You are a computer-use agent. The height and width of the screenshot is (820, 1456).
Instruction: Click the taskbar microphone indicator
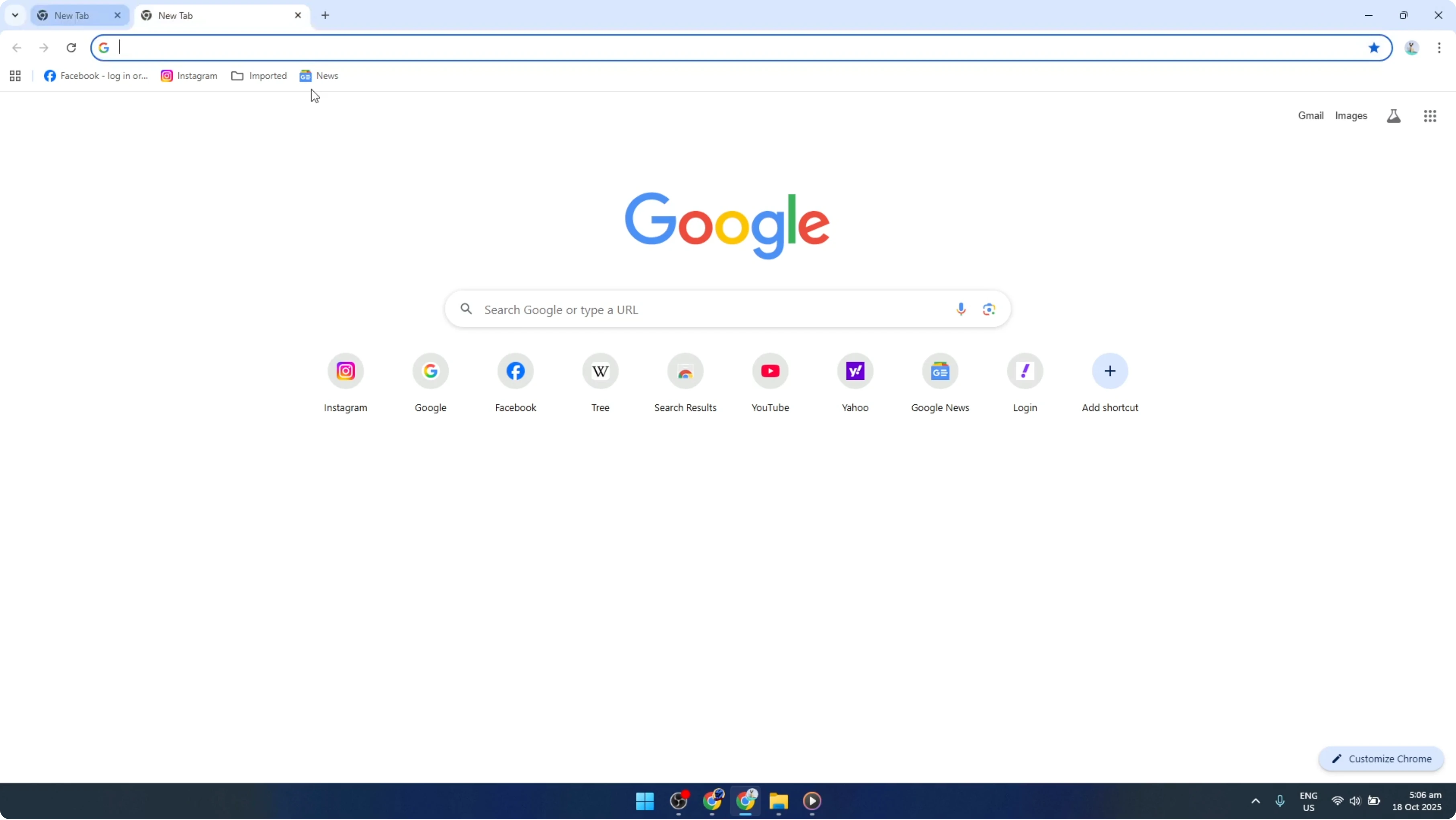1280,802
